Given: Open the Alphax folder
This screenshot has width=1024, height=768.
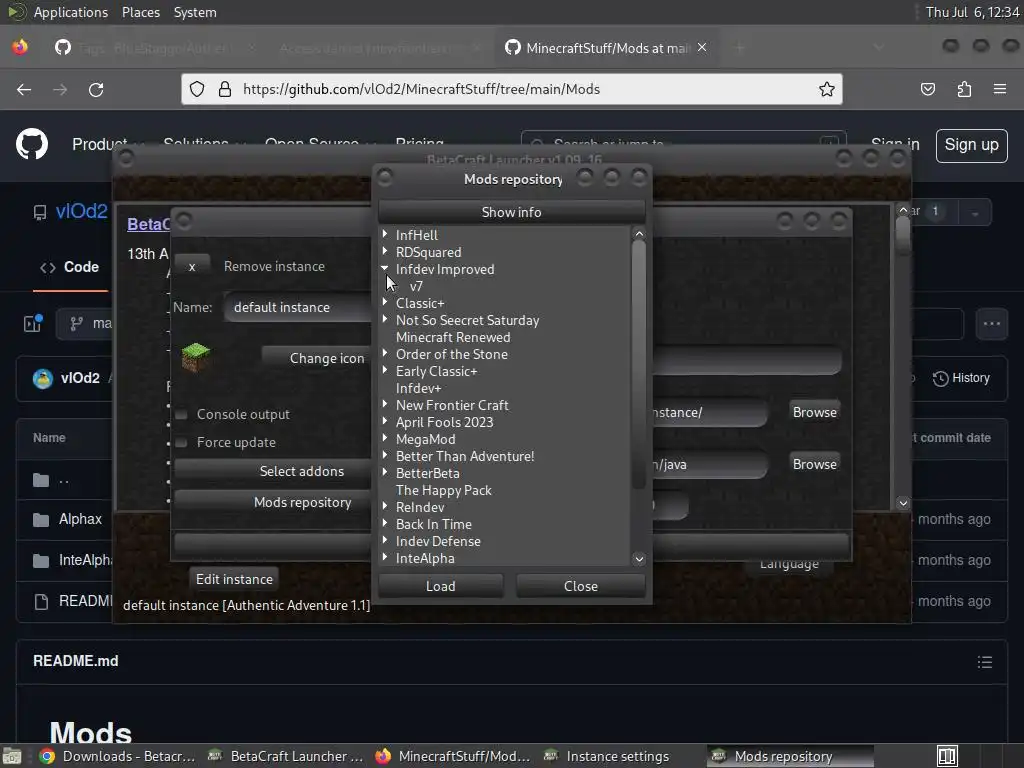Looking at the screenshot, I should click(80, 519).
